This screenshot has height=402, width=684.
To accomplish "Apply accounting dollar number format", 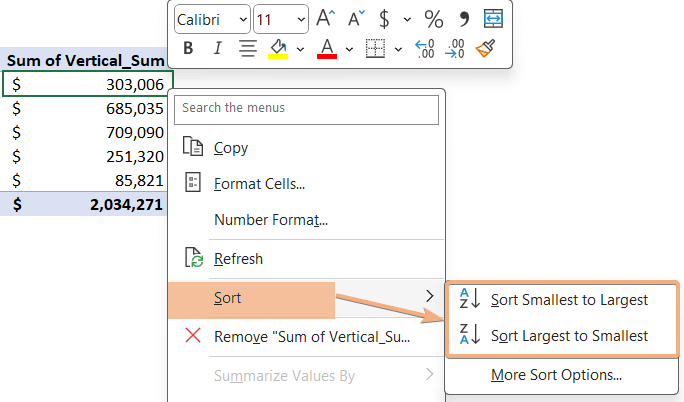I will pyautogui.click(x=384, y=19).
